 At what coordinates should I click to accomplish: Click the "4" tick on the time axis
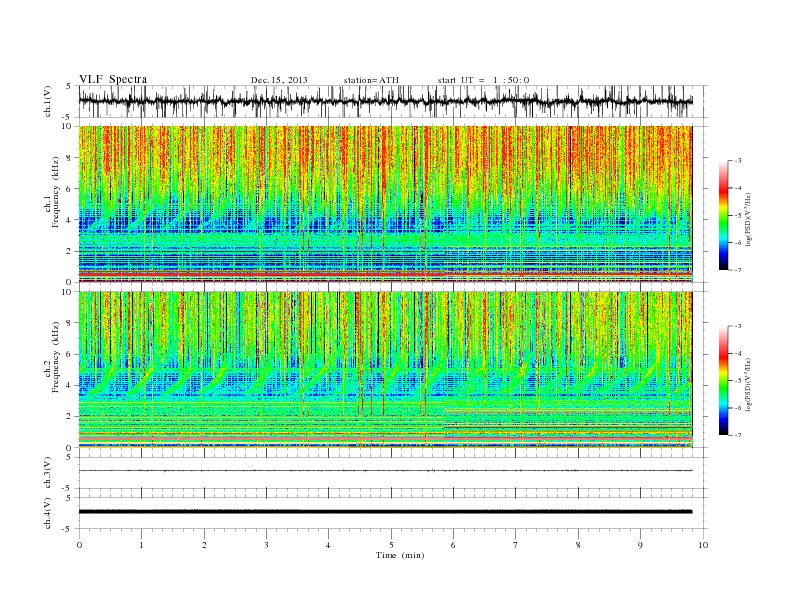click(328, 545)
